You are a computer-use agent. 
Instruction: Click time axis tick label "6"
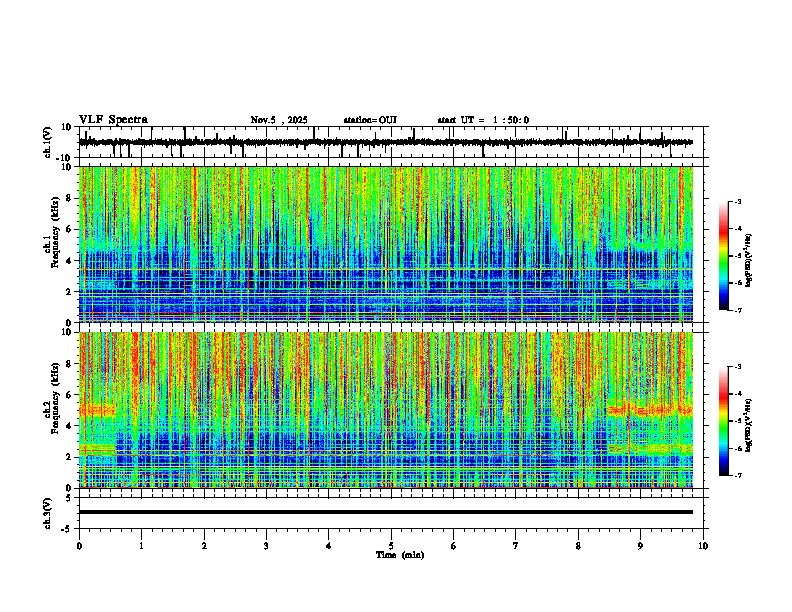[x=454, y=546]
